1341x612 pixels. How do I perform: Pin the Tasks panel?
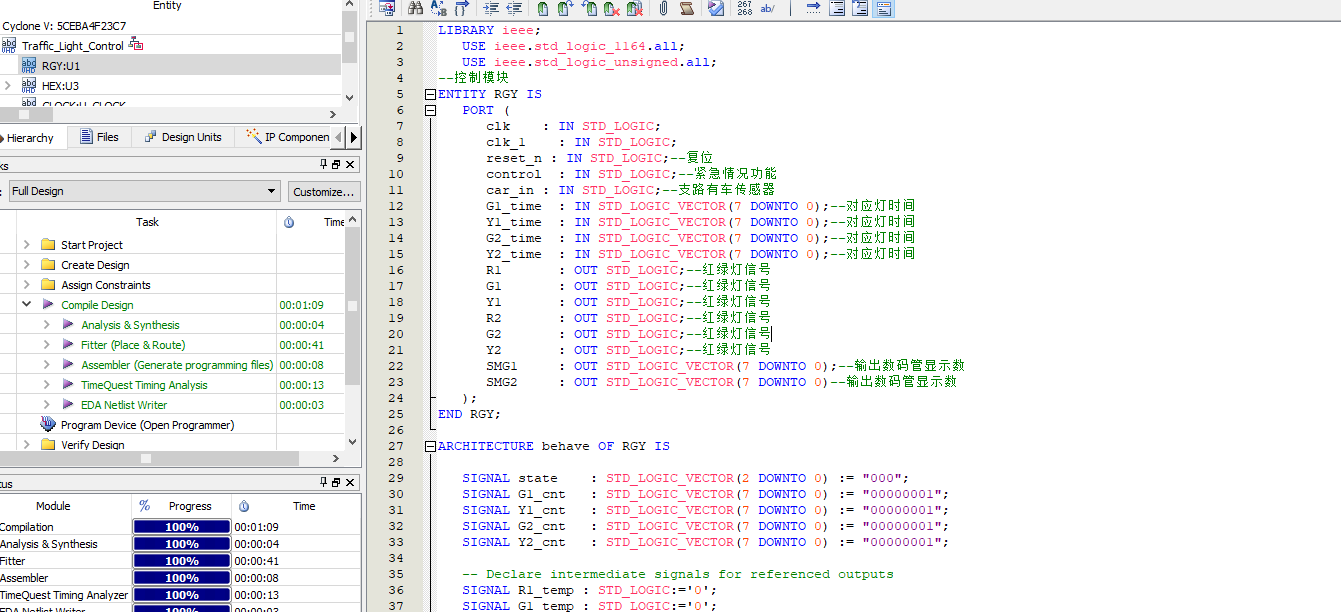pos(323,164)
